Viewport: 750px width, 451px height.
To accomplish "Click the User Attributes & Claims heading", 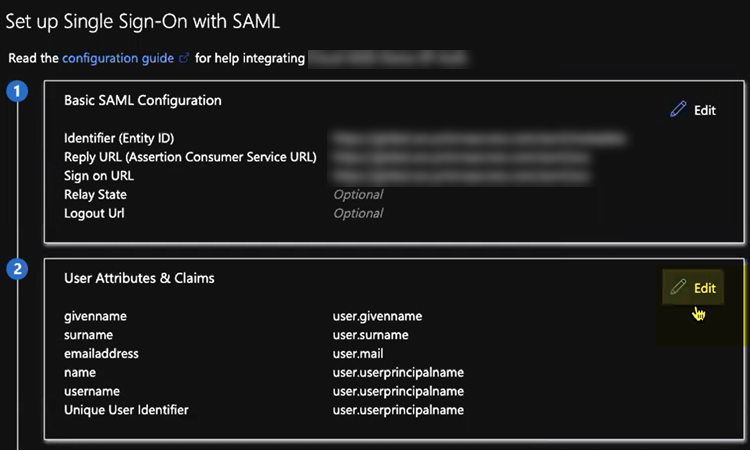I will pos(139,278).
